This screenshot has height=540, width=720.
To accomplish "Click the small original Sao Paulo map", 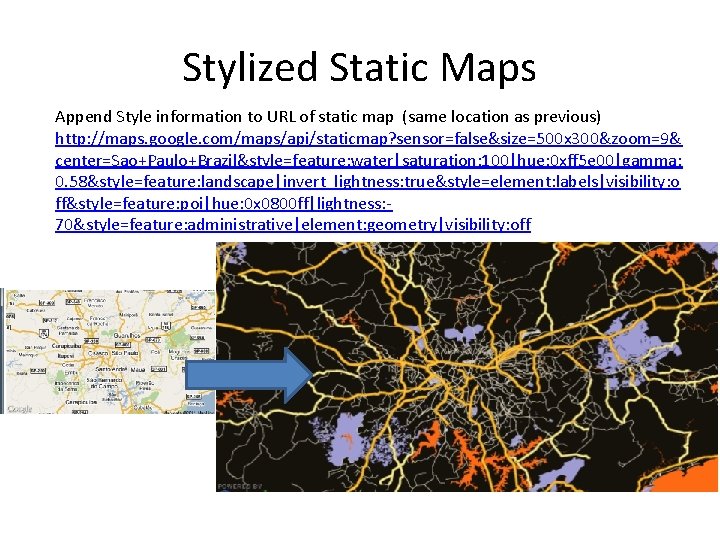I will tap(108, 351).
